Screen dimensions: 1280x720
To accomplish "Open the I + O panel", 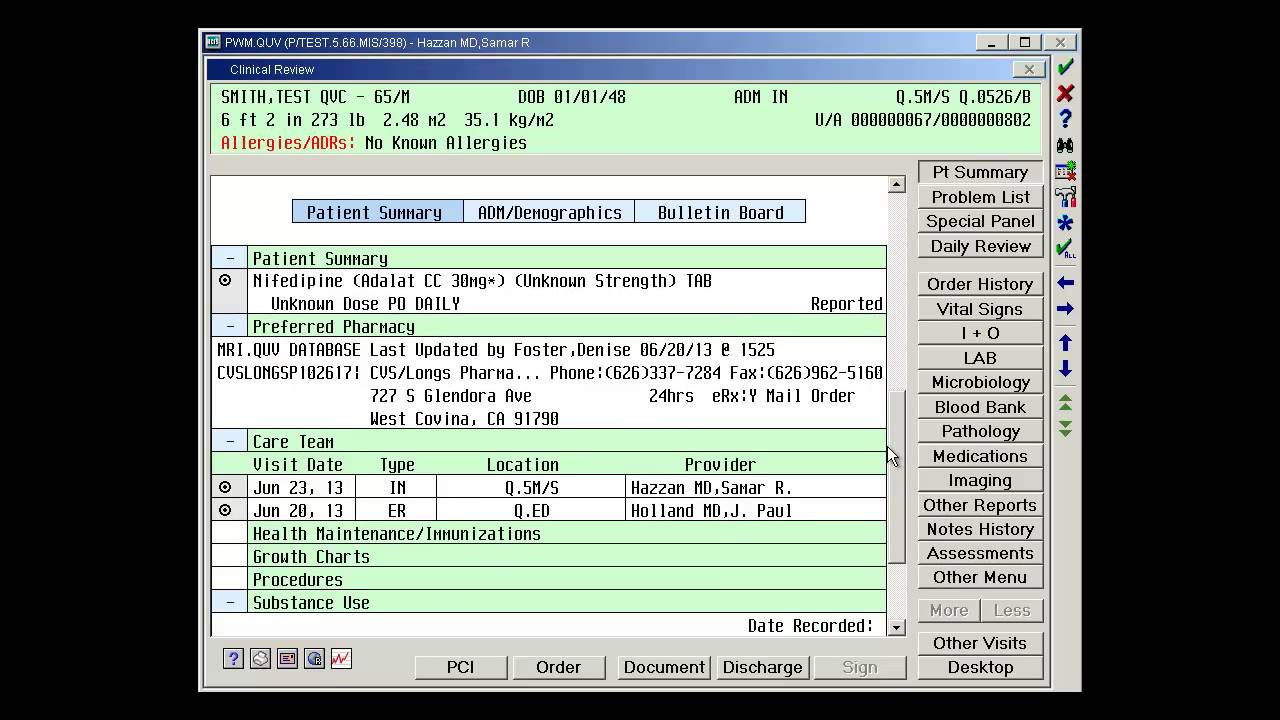I will [x=980, y=333].
